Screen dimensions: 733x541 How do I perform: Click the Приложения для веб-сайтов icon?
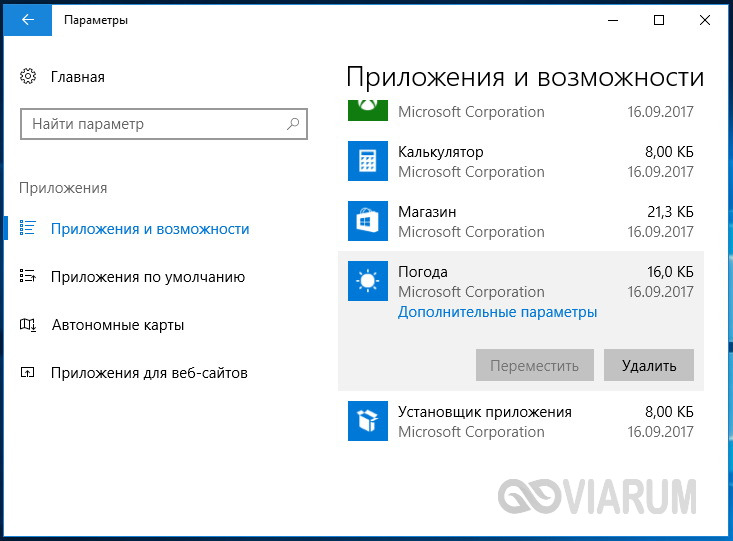point(28,373)
